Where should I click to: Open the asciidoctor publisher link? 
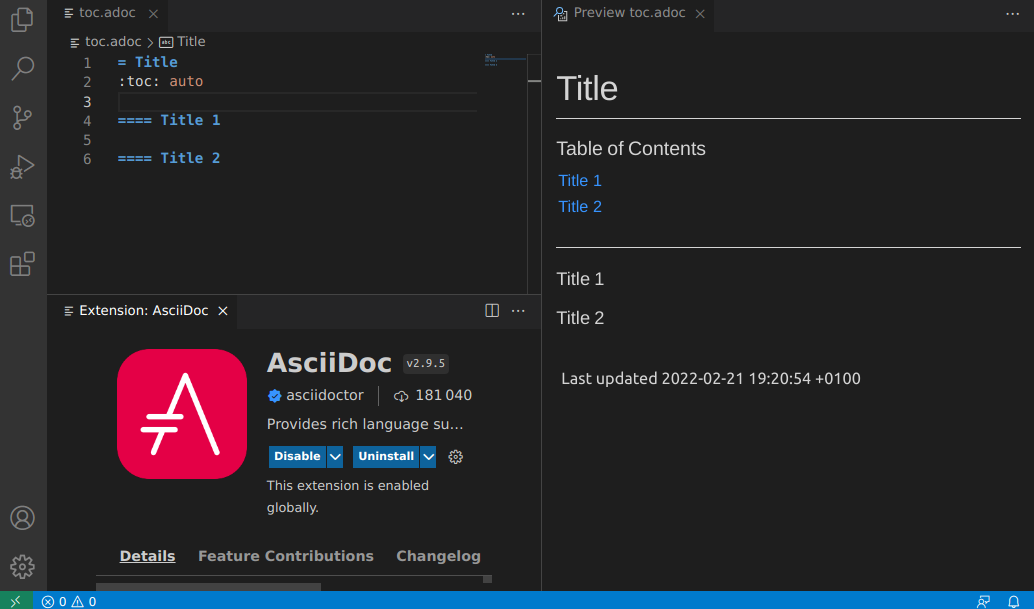tap(324, 395)
